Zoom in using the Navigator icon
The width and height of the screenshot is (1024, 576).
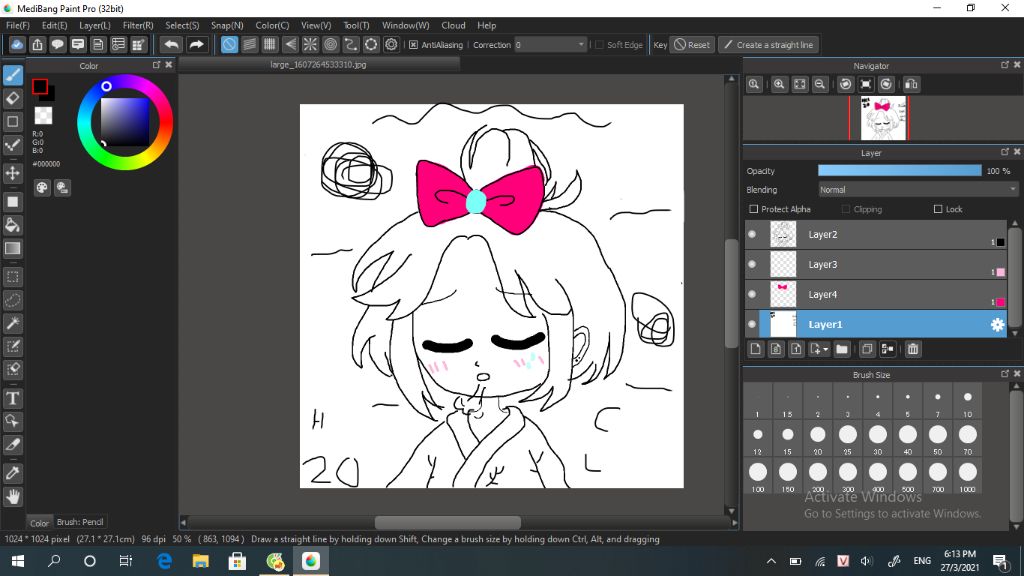779,84
